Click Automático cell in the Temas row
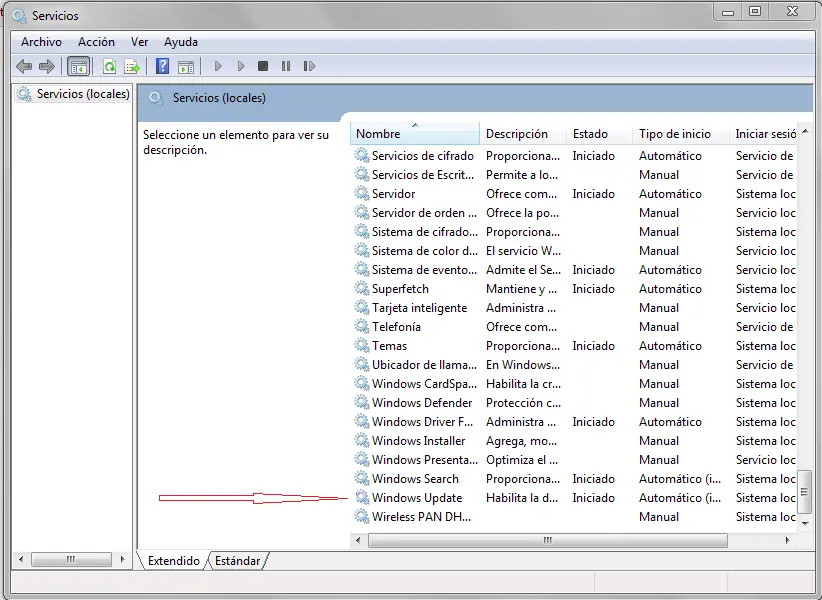The image size is (822, 600). tap(670, 346)
